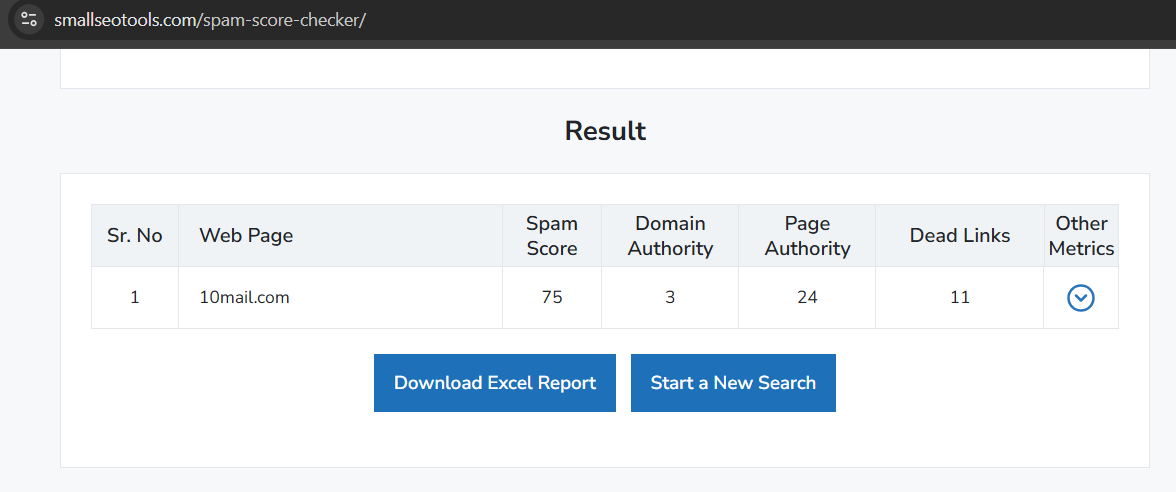Expand Other Metrics for 10mail.com
This screenshot has width=1176, height=492.
pyautogui.click(x=1081, y=298)
